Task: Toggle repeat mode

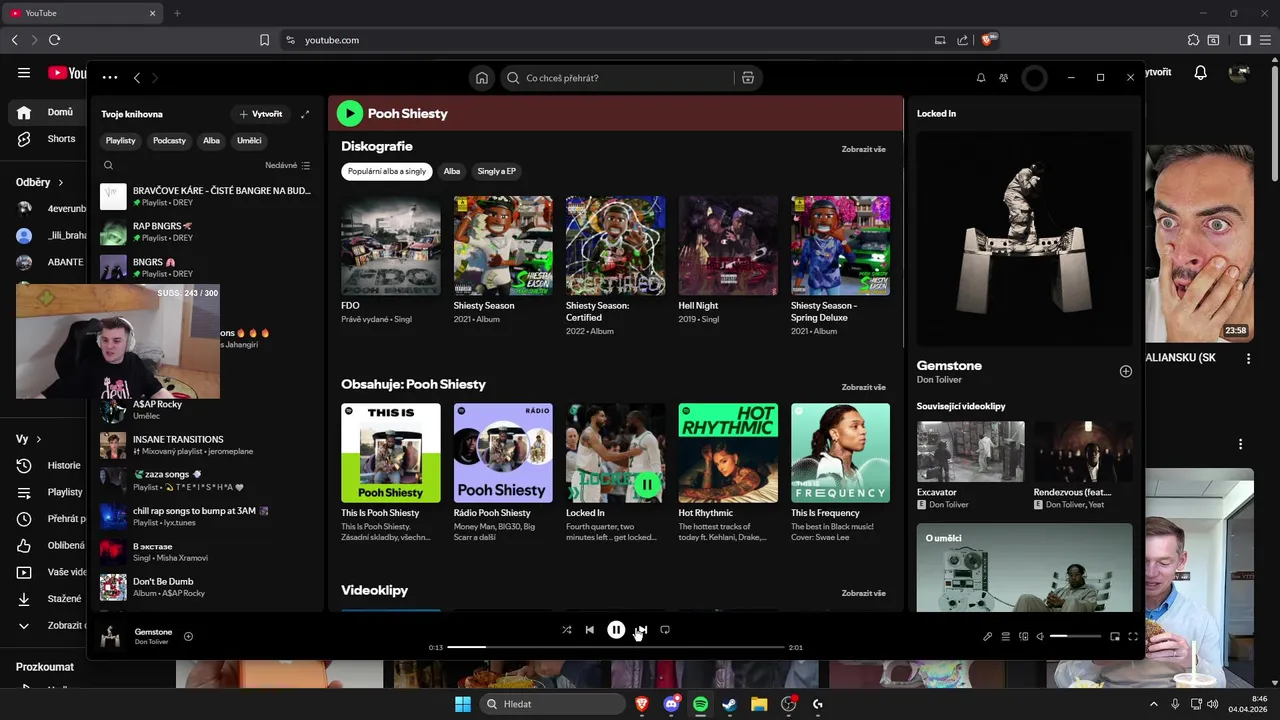Action: click(x=665, y=630)
